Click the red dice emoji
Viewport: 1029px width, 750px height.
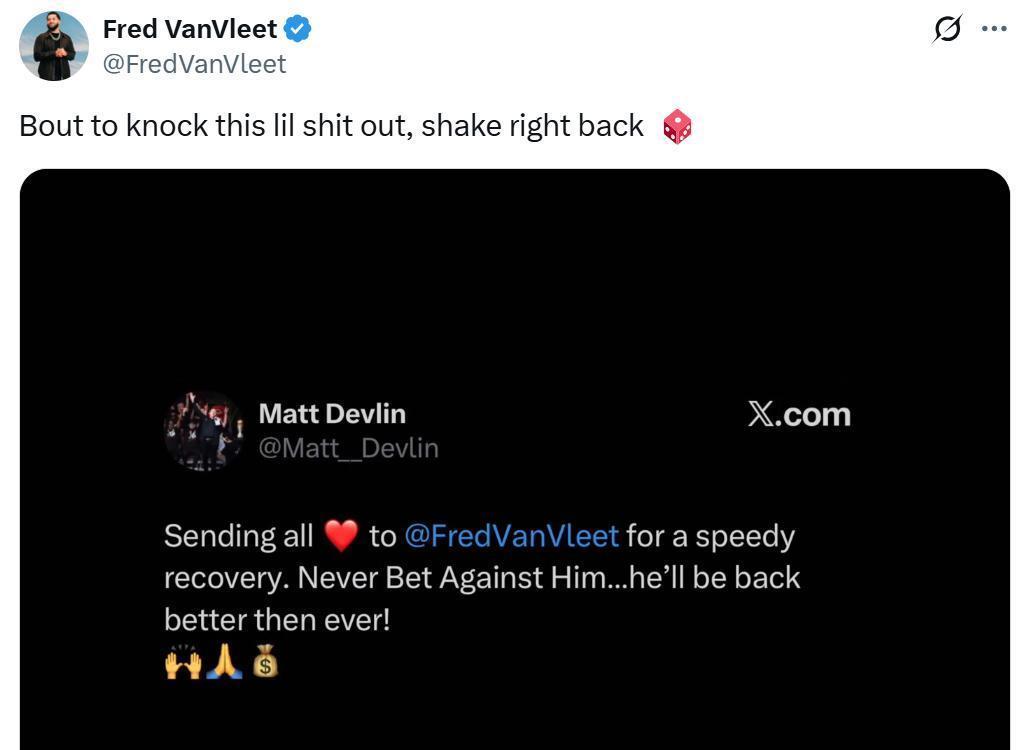click(x=677, y=126)
